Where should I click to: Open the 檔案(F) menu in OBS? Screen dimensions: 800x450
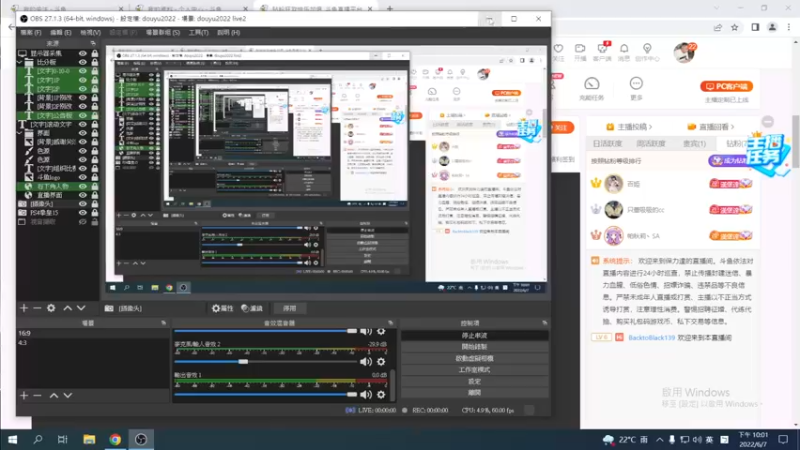pyautogui.click(x=31, y=32)
